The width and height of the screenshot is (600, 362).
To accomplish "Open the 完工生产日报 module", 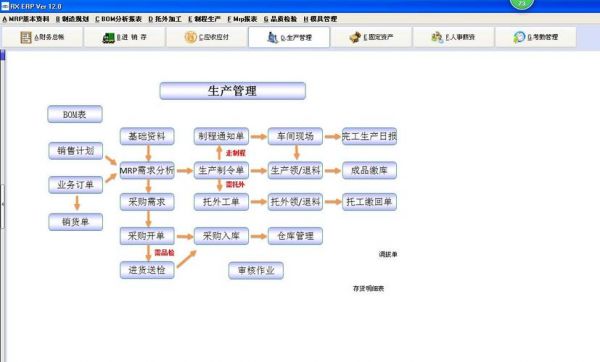I will point(369,136).
